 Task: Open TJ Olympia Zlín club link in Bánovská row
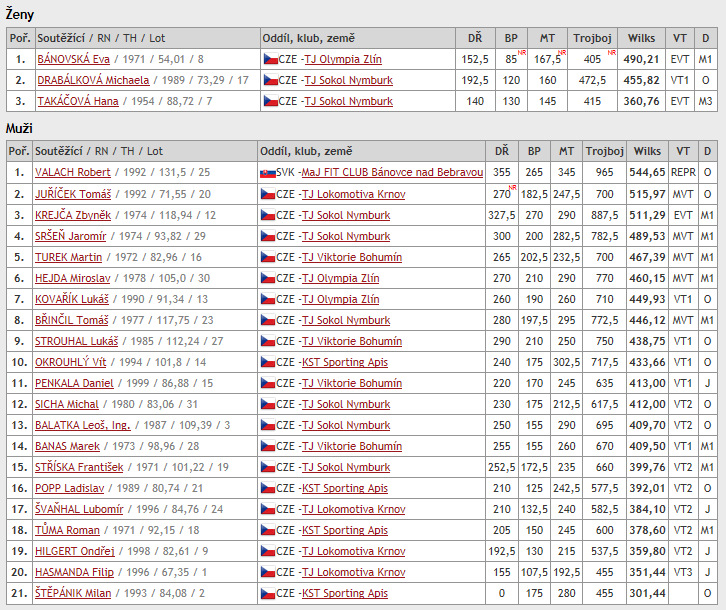pos(343,59)
